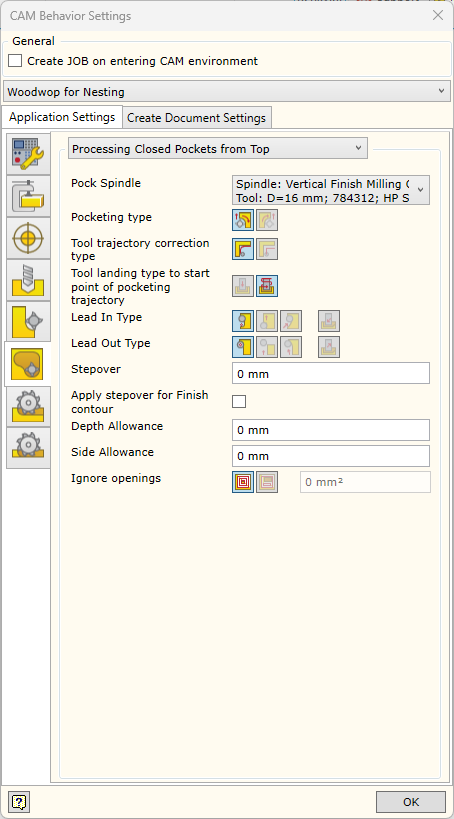Switch to Create Document Settings tab
This screenshot has width=454, height=819.
click(196, 118)
